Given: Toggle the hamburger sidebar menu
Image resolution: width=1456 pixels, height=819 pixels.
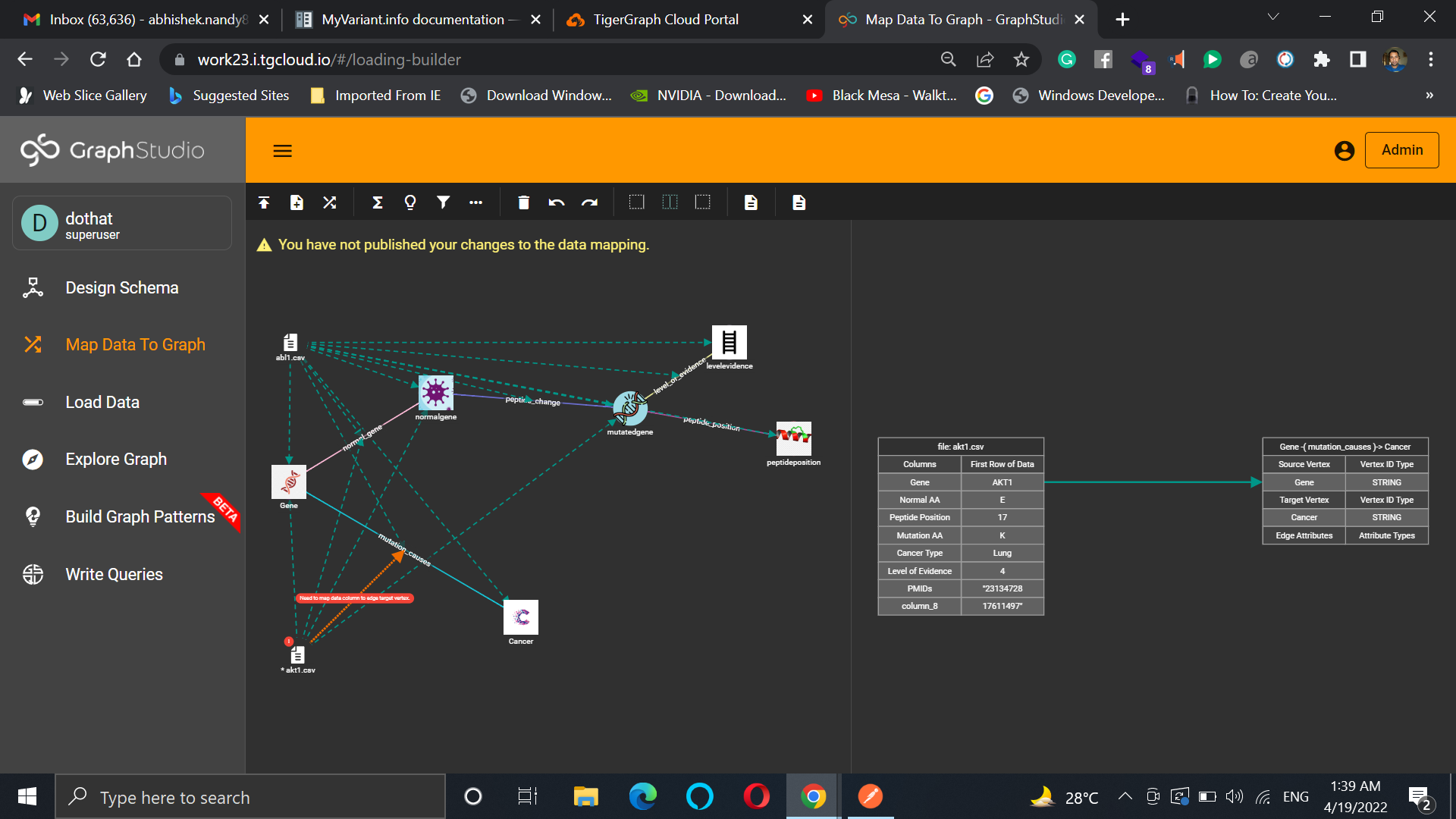Looking at the screenshot, I should (x=282, y=151).
